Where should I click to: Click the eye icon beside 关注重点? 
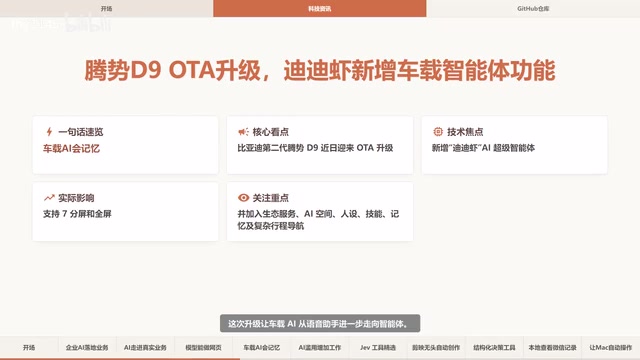coord(243,198)
